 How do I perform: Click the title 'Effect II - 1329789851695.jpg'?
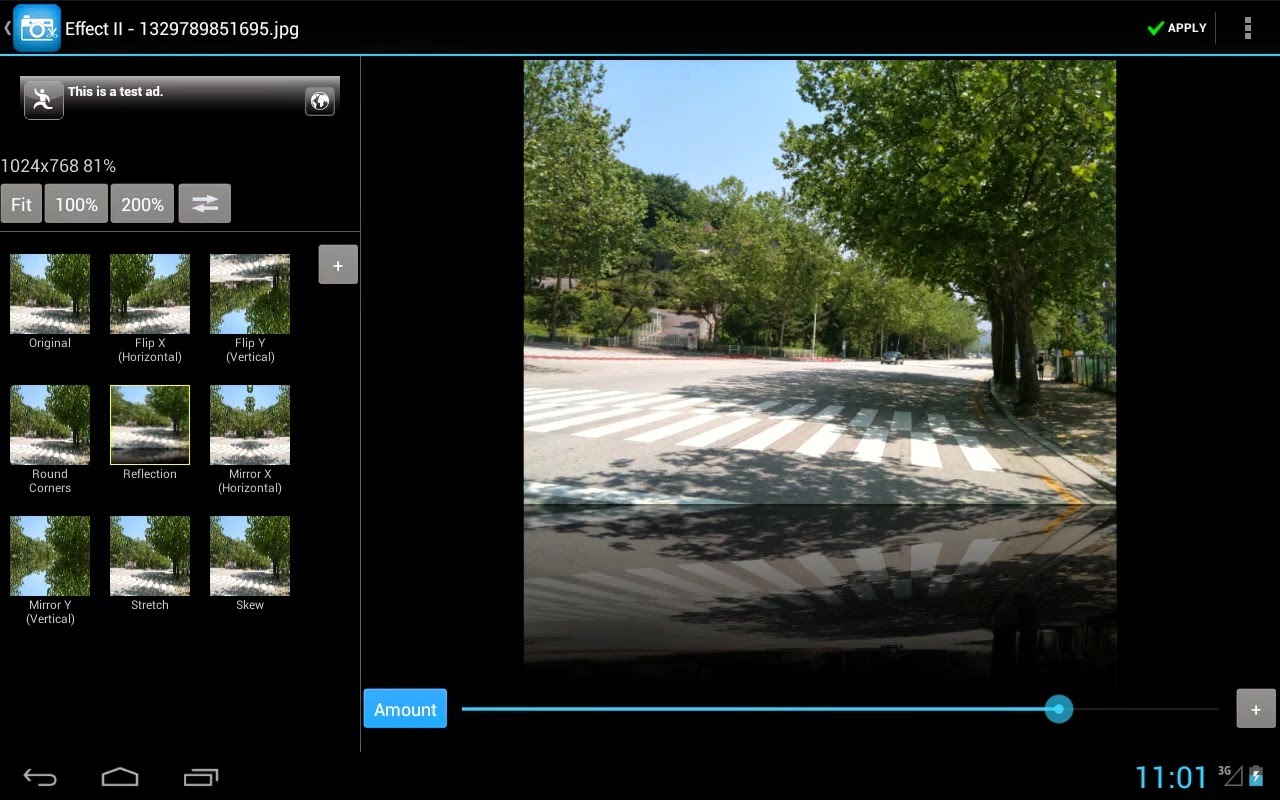182,29
